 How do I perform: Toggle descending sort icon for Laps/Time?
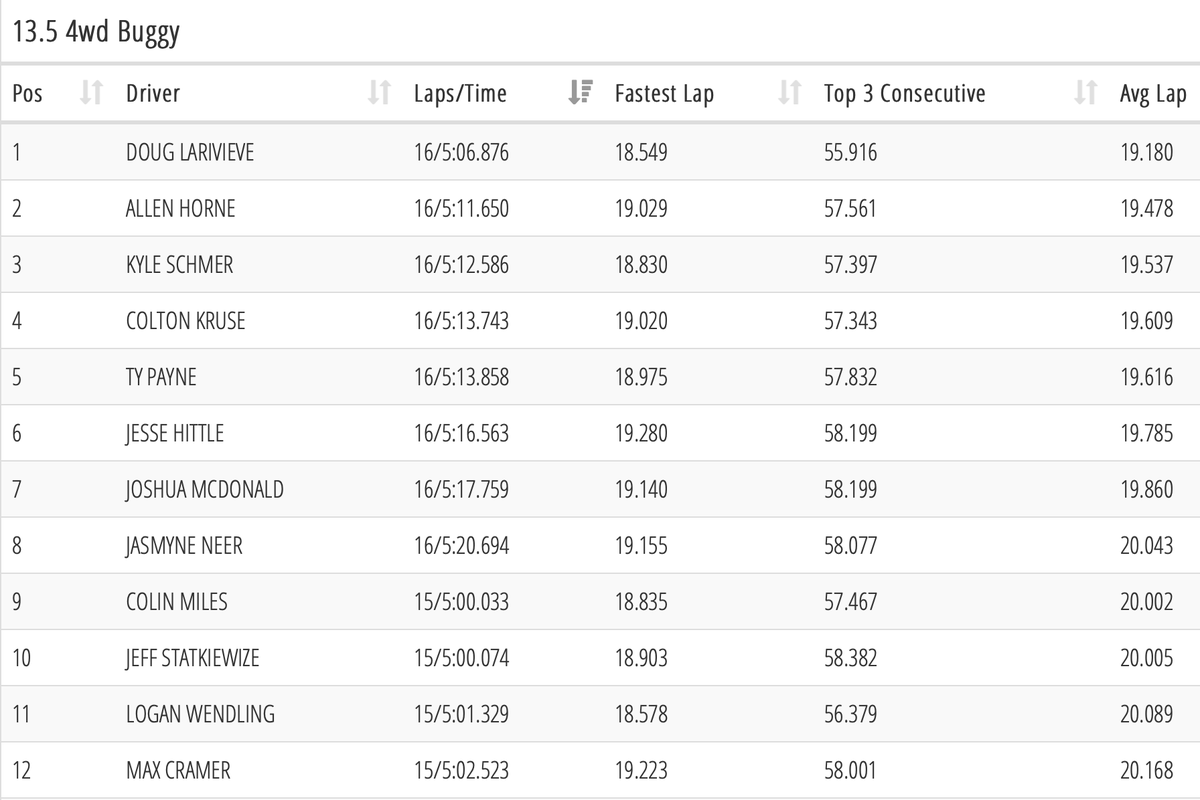(579, 93)
